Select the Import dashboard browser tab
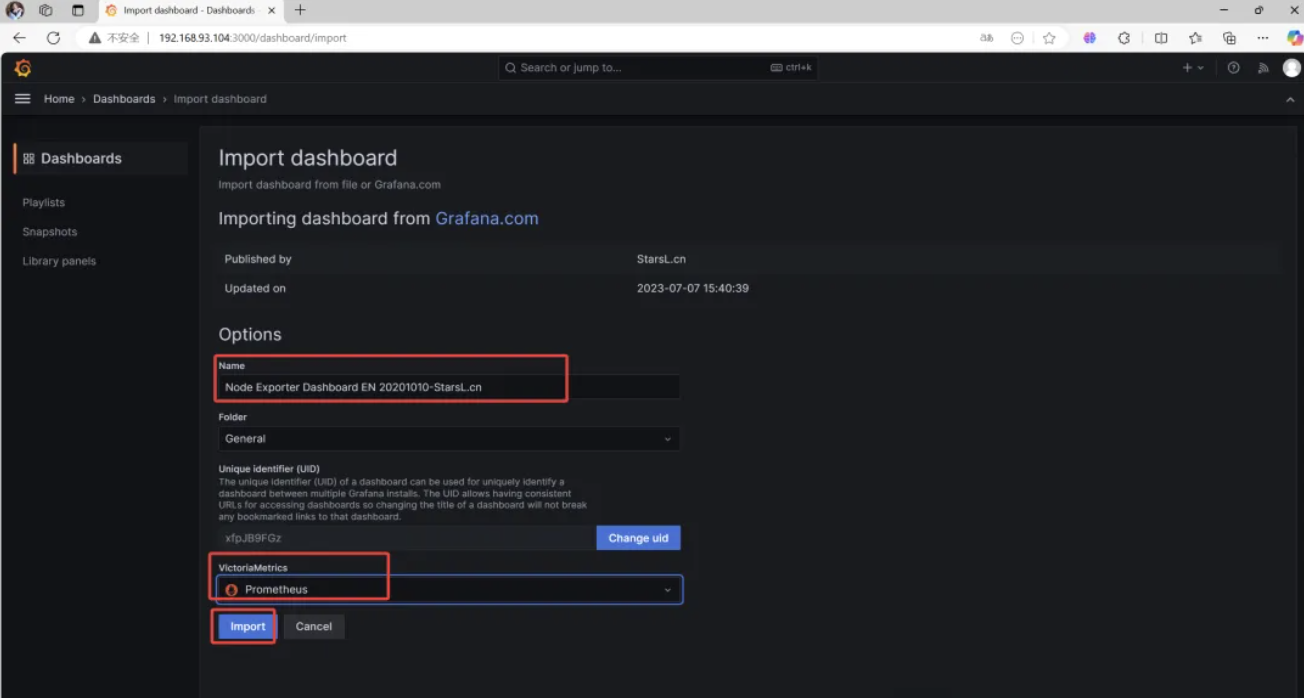1304x698 pixels. 189,10
